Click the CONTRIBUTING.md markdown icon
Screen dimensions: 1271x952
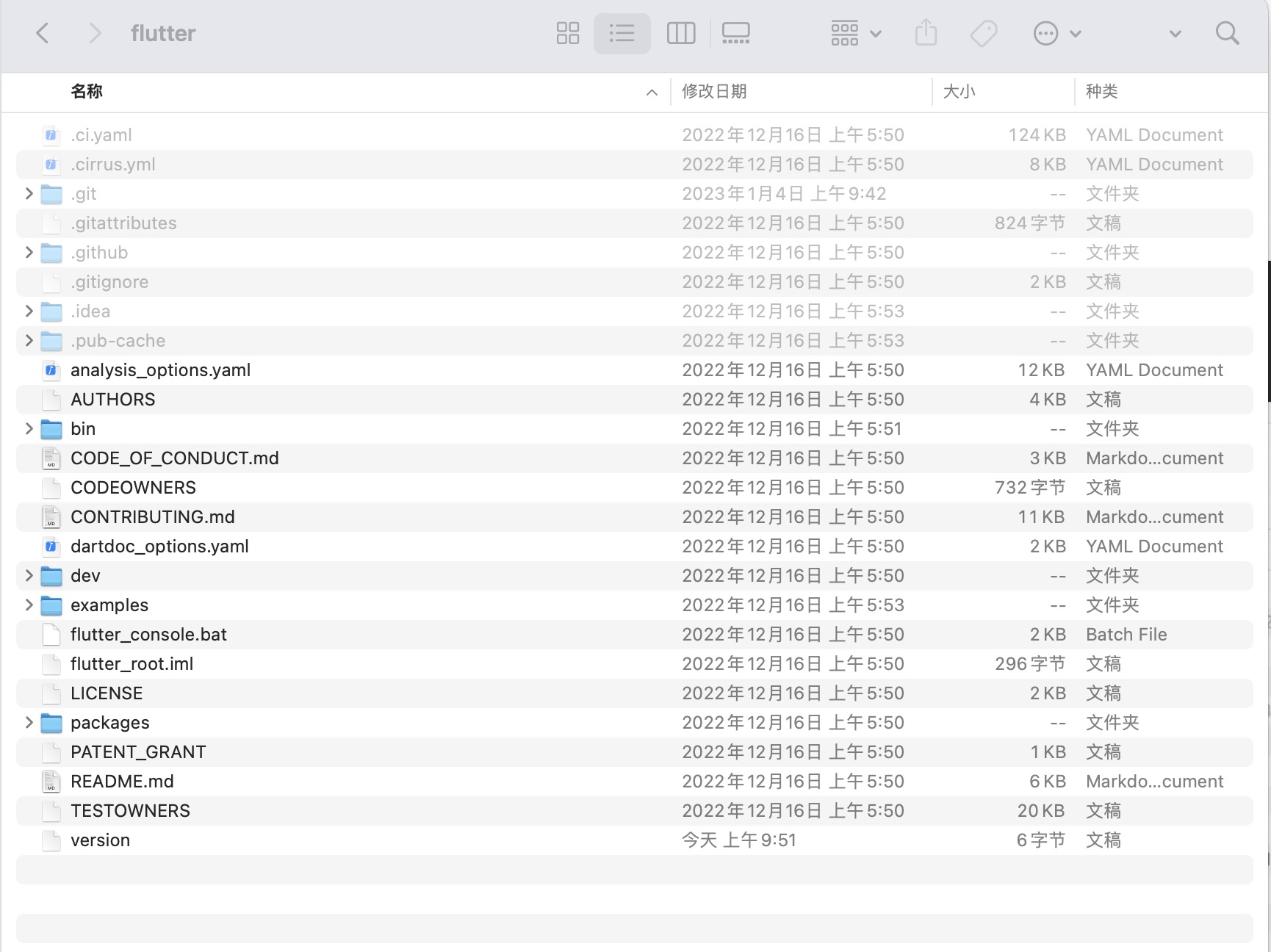click(51, 517)
